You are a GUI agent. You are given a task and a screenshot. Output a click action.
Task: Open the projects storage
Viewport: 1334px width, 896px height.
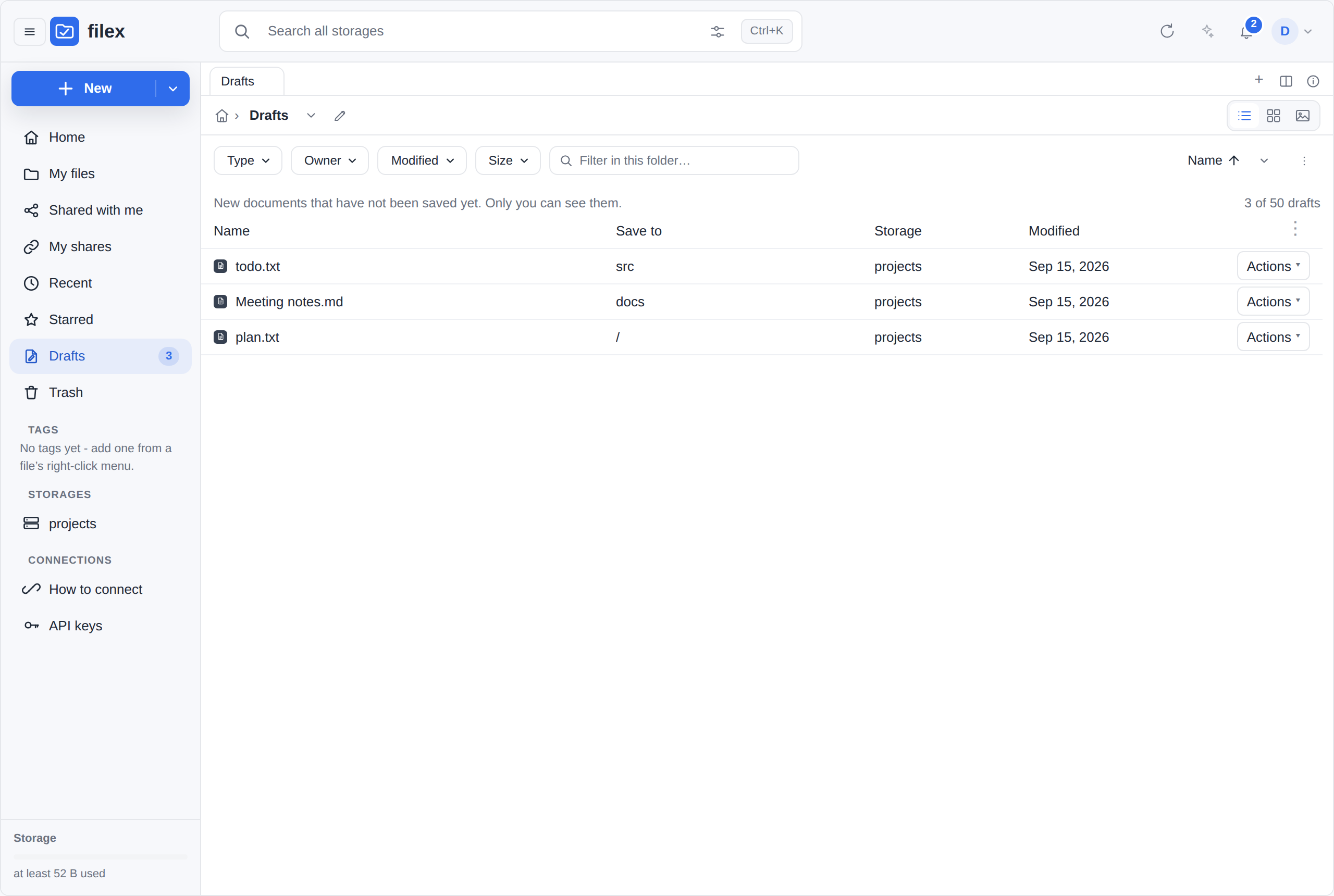coord(101,524)
